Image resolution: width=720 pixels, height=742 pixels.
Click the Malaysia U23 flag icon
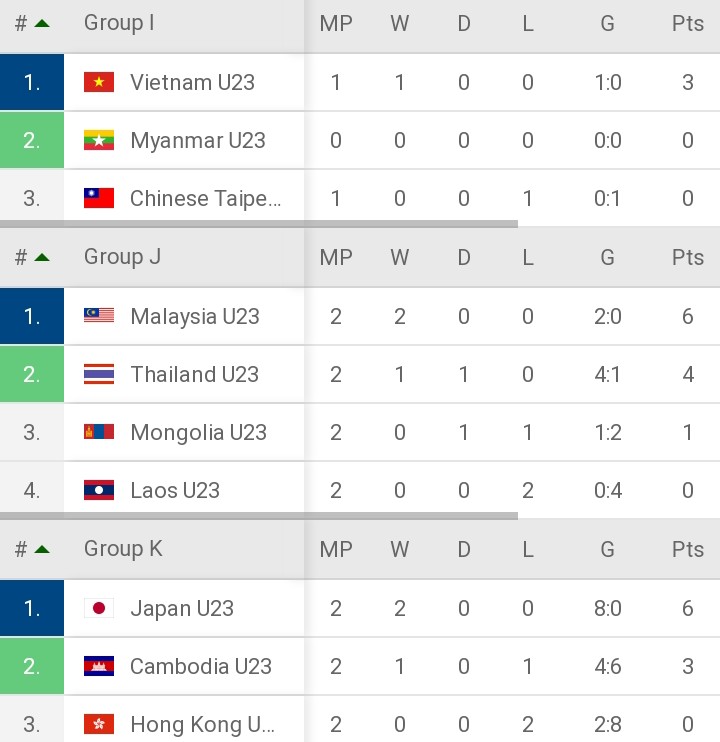(99, 316)
